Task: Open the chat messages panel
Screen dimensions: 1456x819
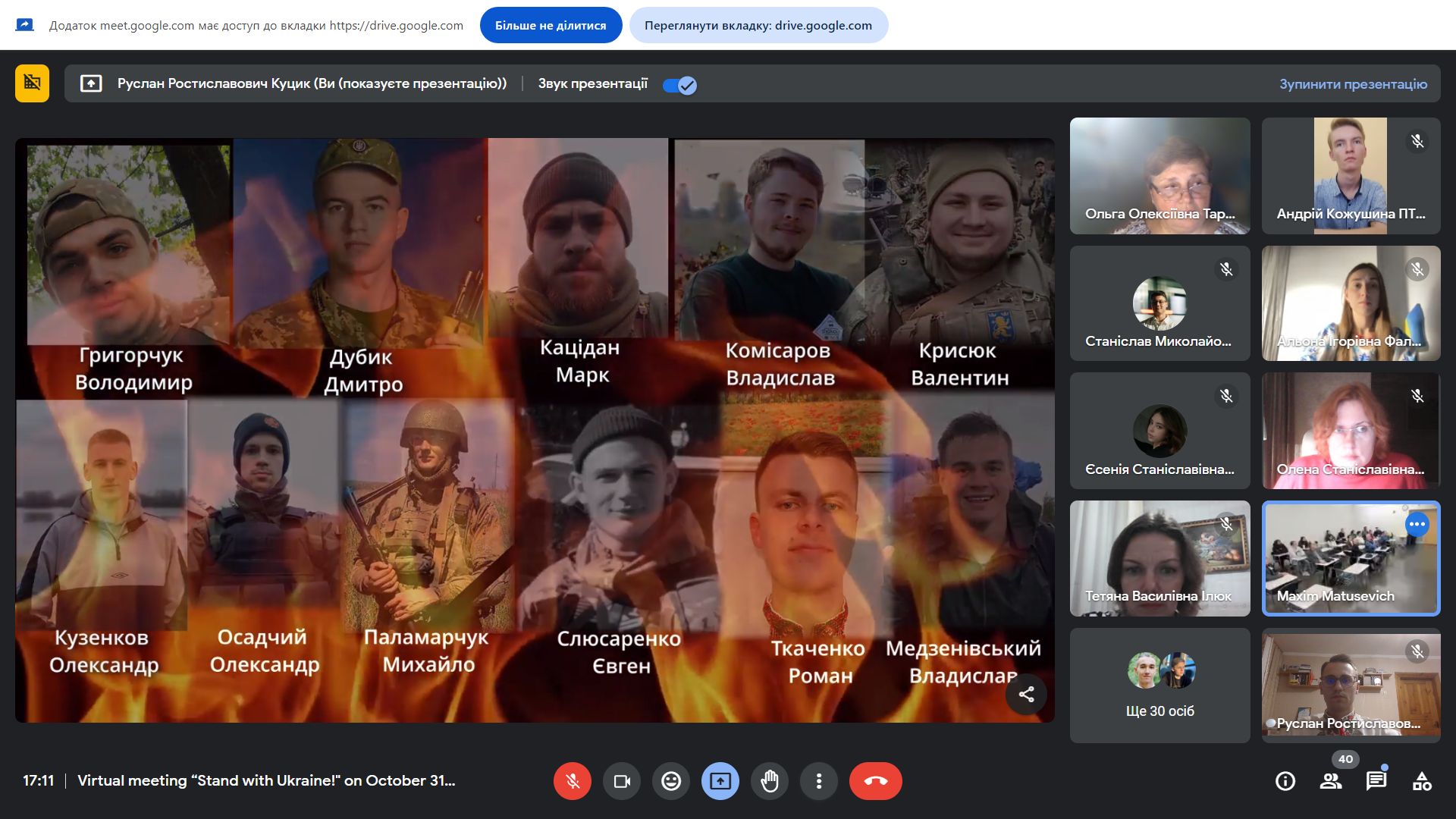Action: (1376, 781)
